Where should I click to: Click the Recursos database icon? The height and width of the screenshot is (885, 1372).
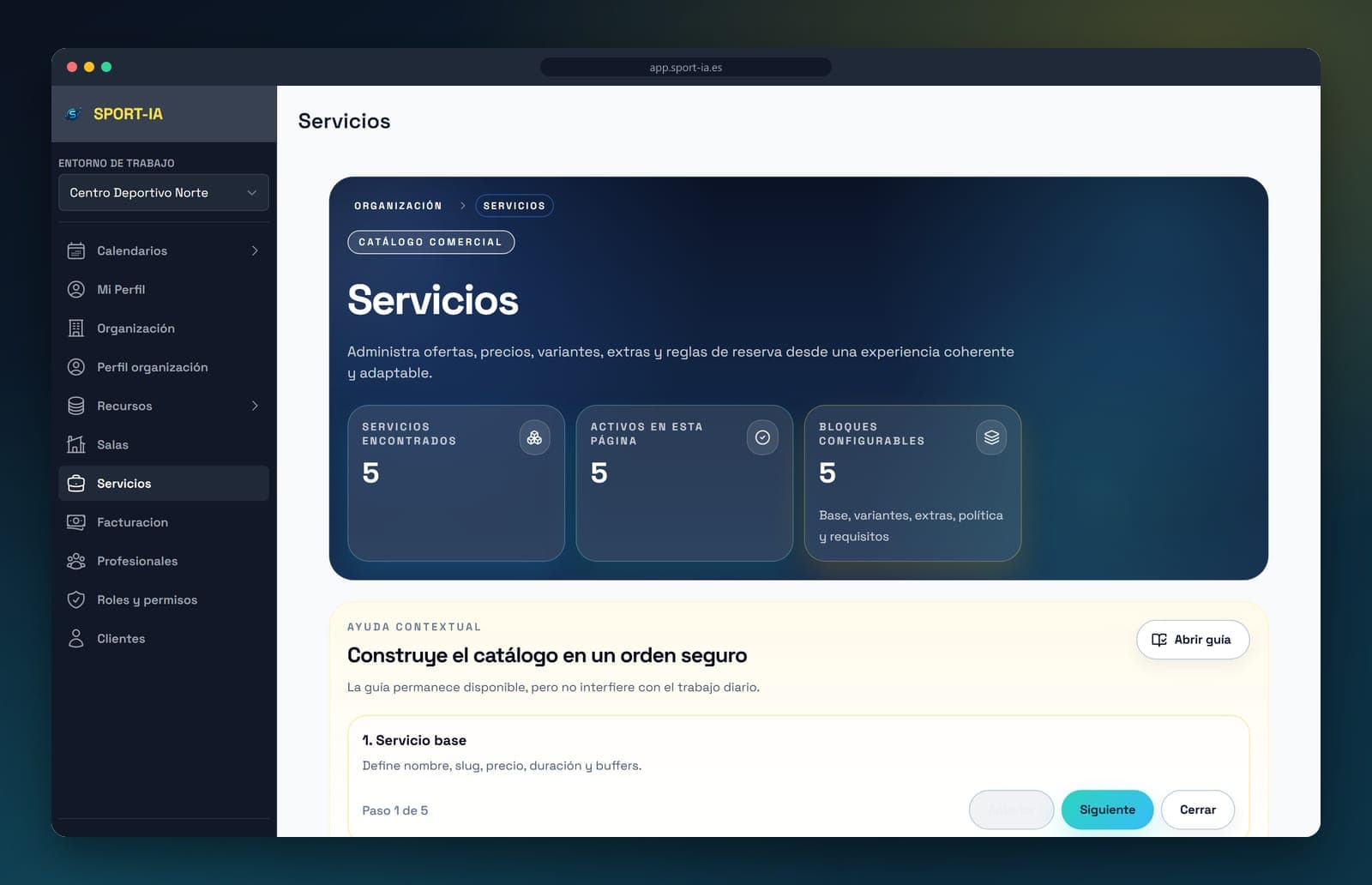click(76, 406)
